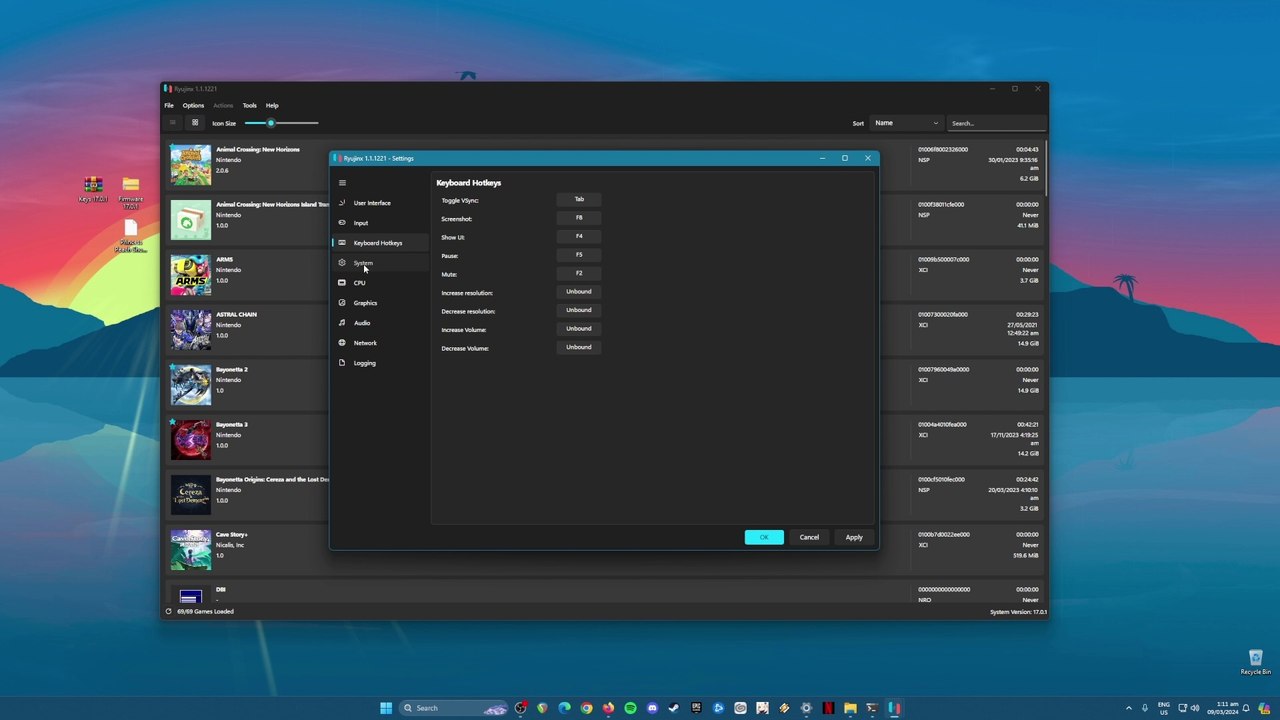Open Firefox from the taskbar

coord(608,708)
